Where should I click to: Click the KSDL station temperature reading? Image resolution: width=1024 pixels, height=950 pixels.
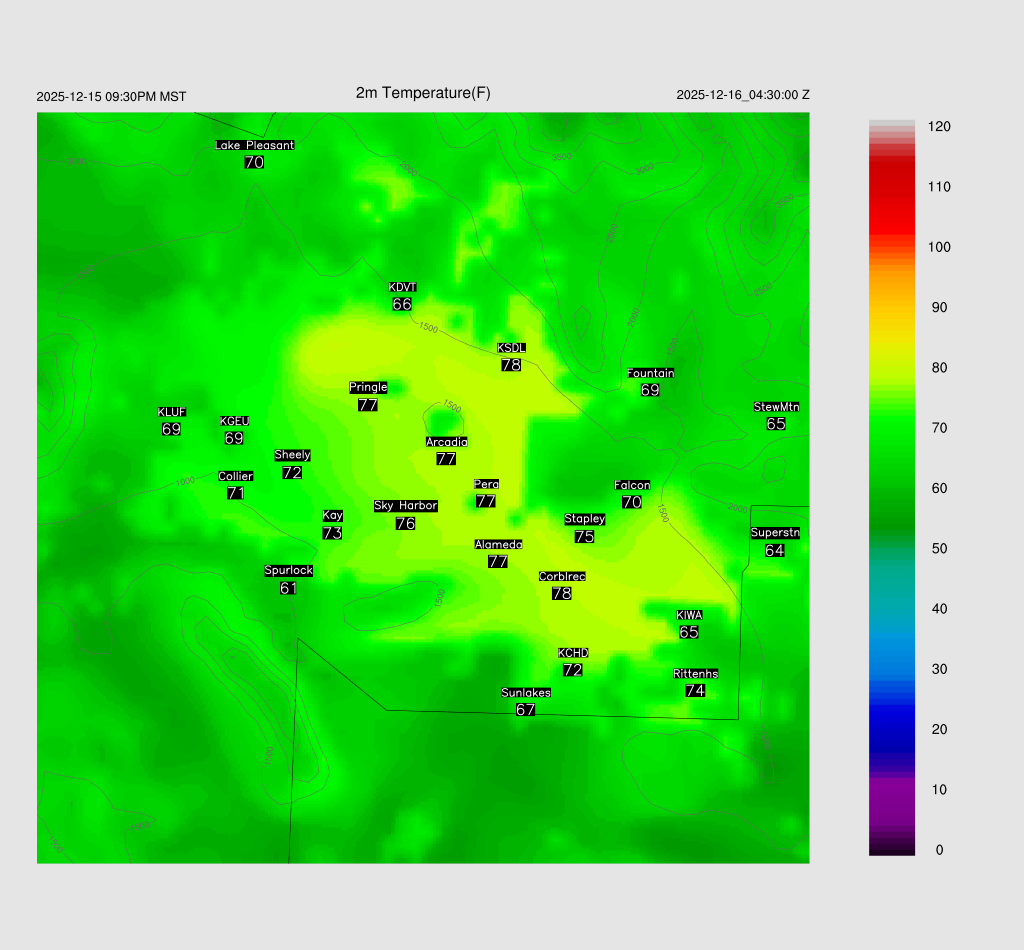511,365
